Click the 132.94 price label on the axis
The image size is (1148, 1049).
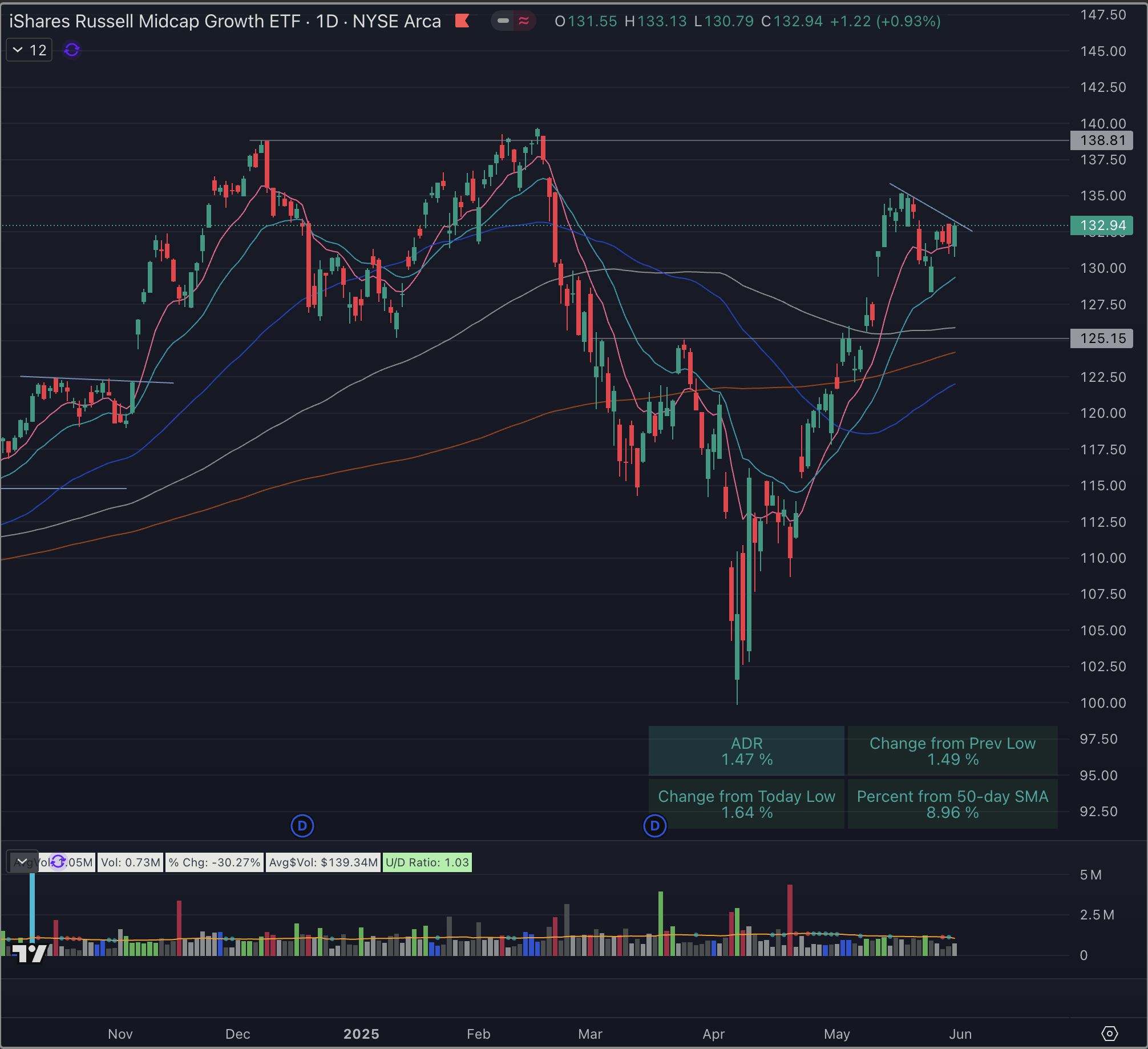[1101, 225]
